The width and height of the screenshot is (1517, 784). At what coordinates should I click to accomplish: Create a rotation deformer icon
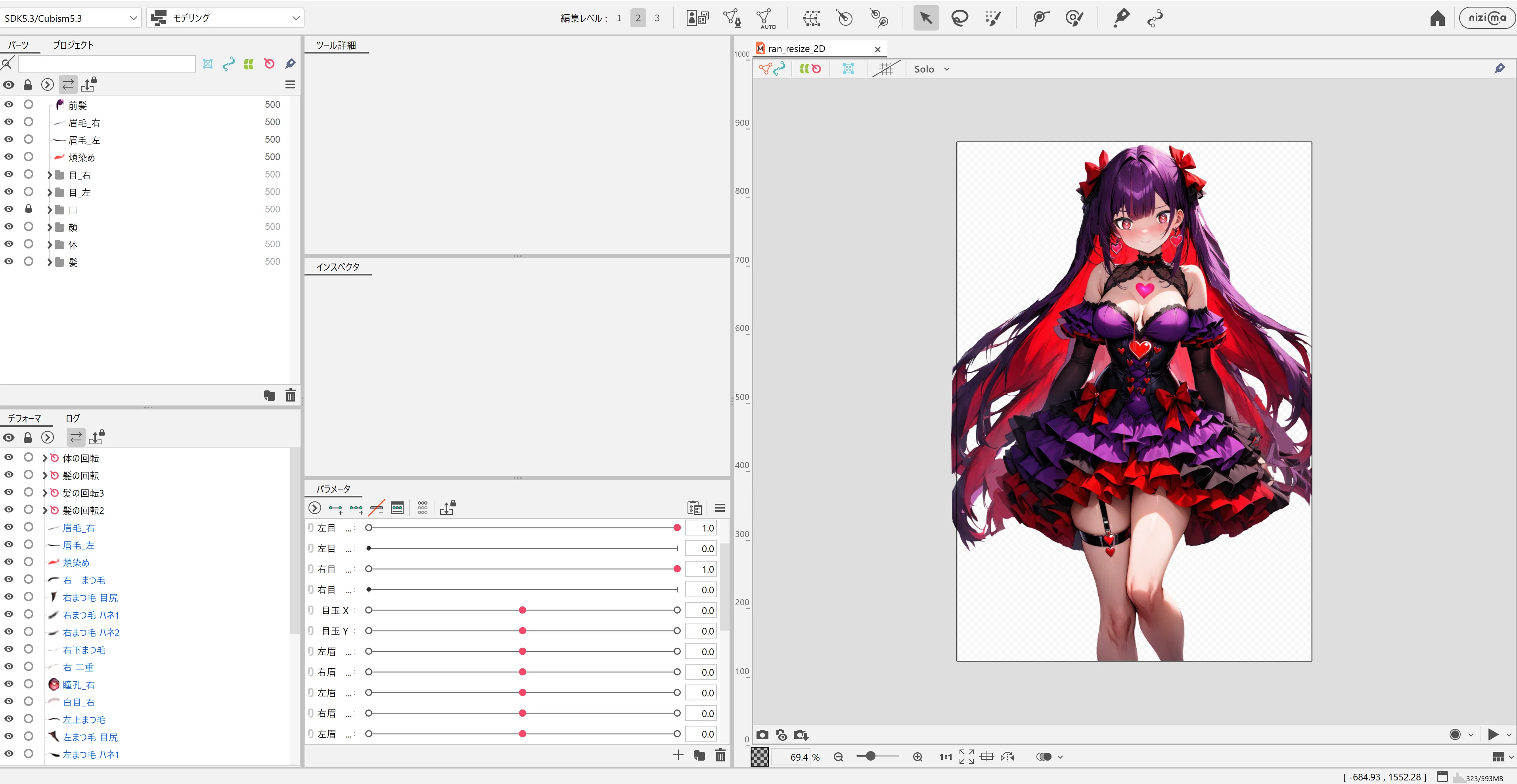pos(845,18)
